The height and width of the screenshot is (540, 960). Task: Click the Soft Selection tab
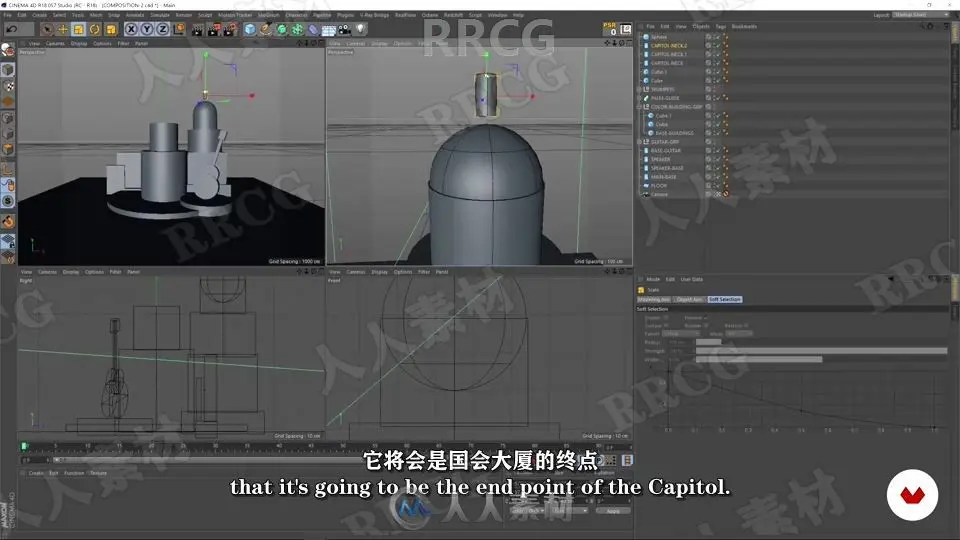tap(725, 299)
